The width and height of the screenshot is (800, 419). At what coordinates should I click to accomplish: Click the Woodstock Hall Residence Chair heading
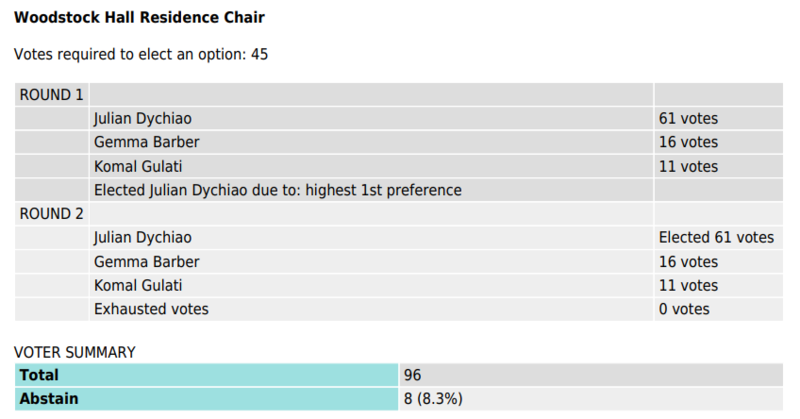[x=139, y=17]
